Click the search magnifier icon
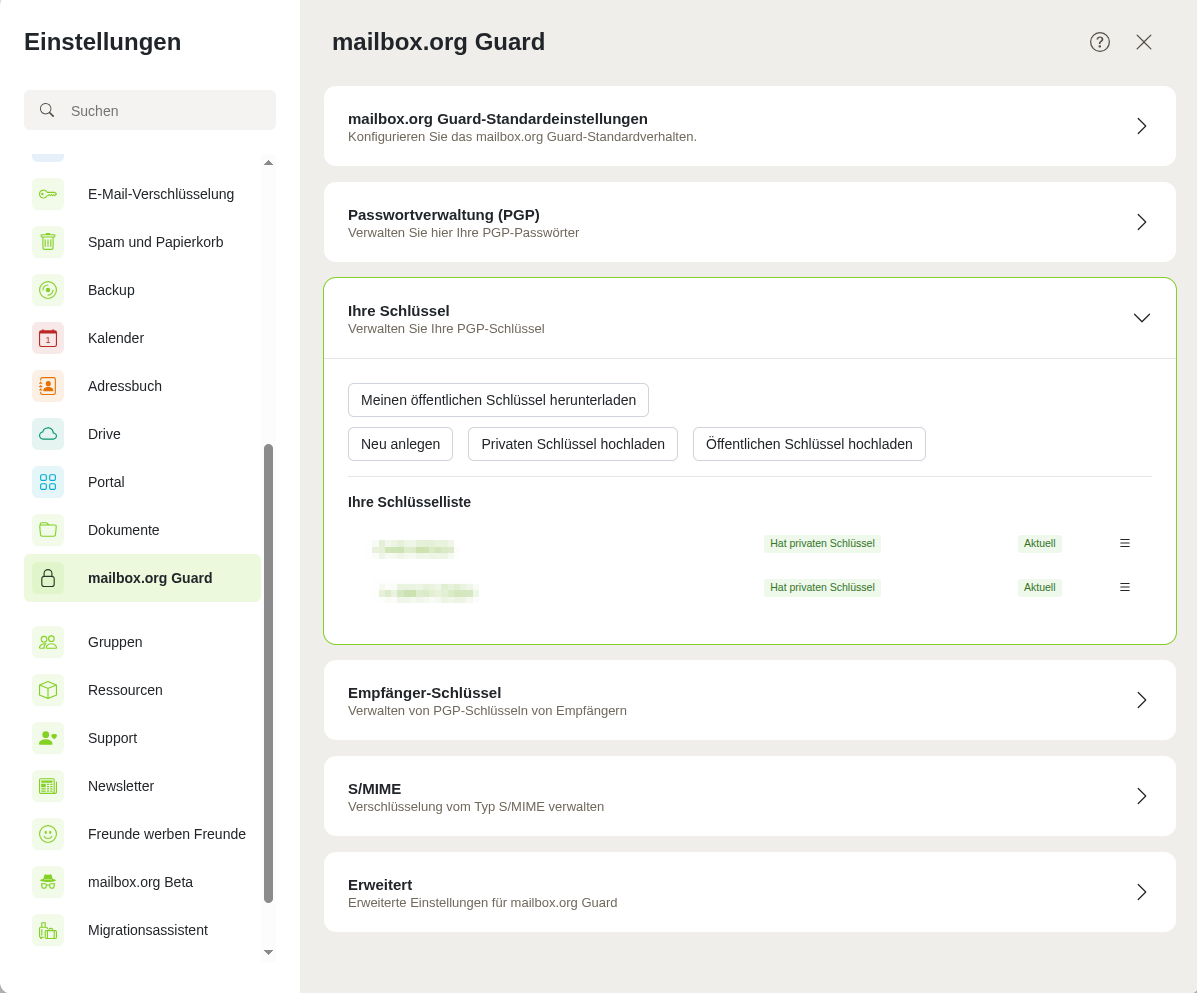Viewport: 1197px width, 993px height. click(x=47, y=111)
